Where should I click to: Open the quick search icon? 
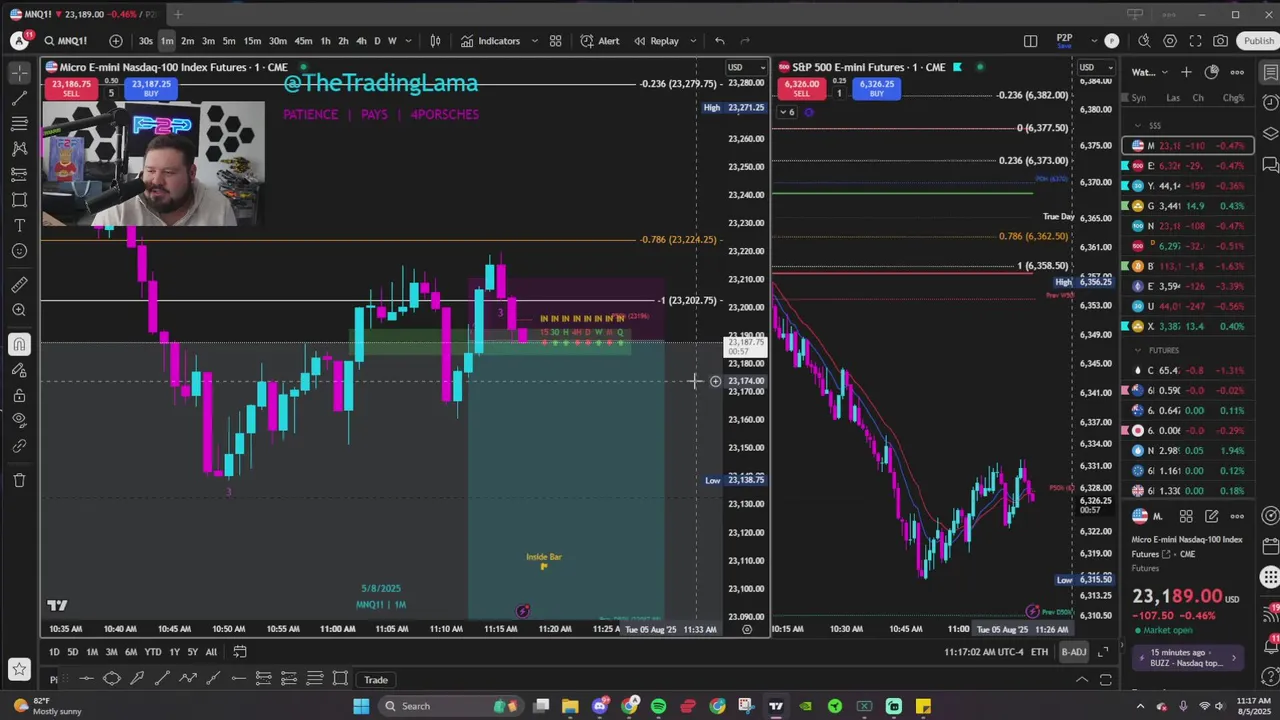coord(1144,41)
